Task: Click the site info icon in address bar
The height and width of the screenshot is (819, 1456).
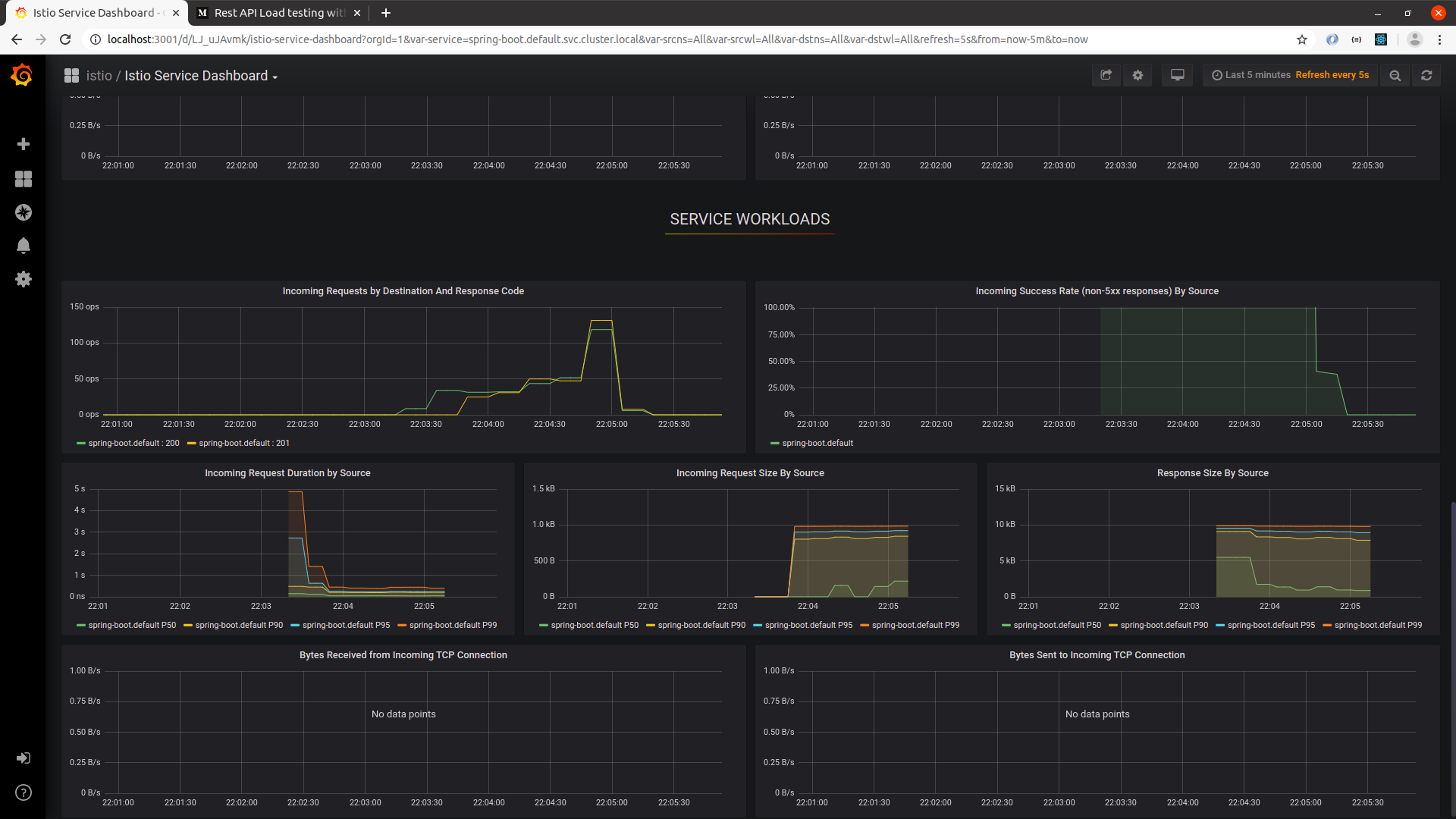Action: (96, 39)
